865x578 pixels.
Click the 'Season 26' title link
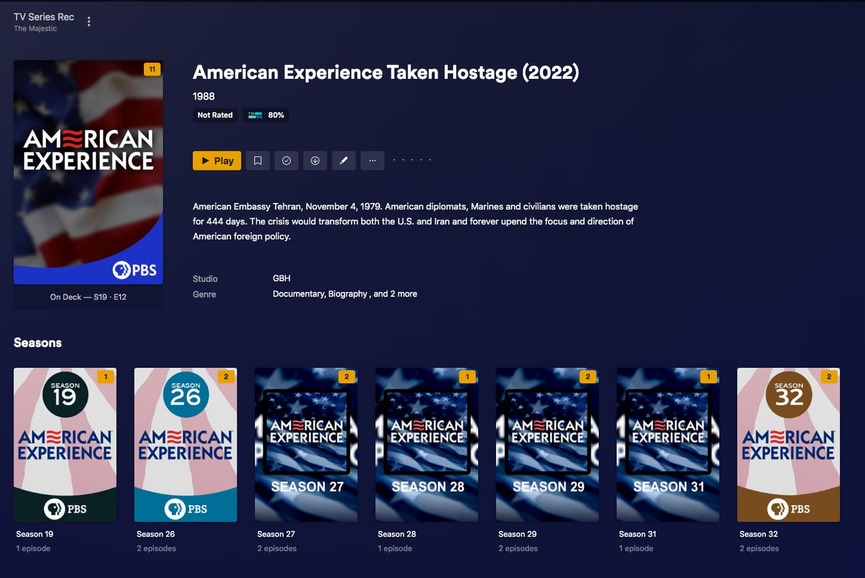pos(156,534)
